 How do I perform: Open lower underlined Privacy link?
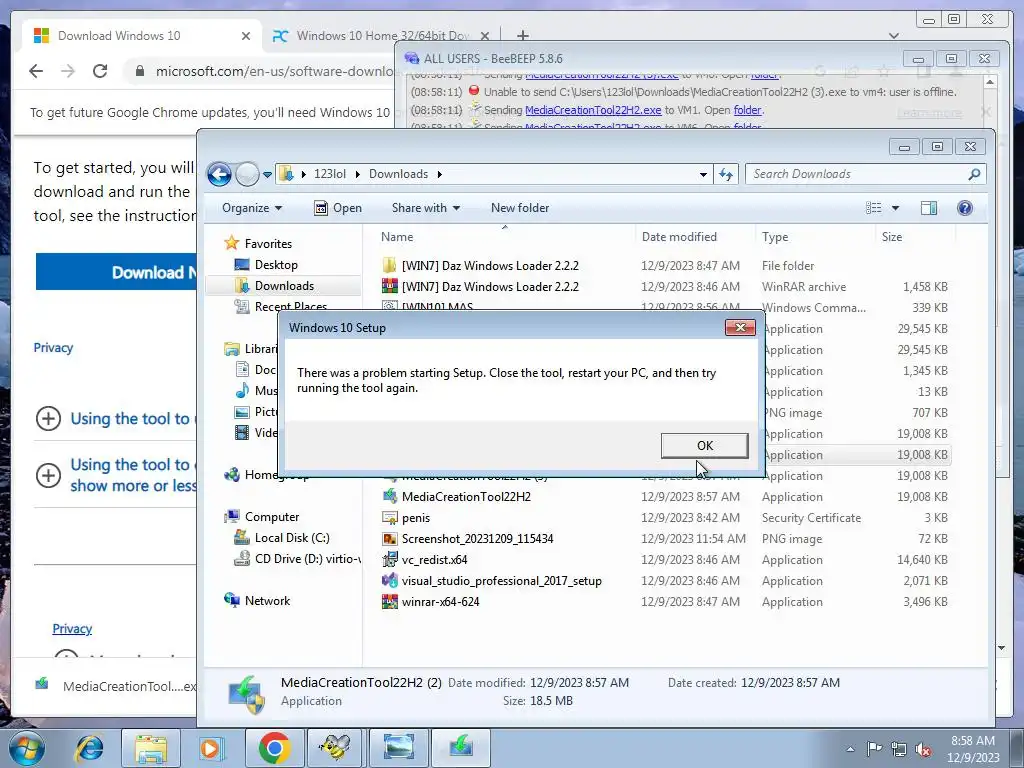(x=72, y=628)
